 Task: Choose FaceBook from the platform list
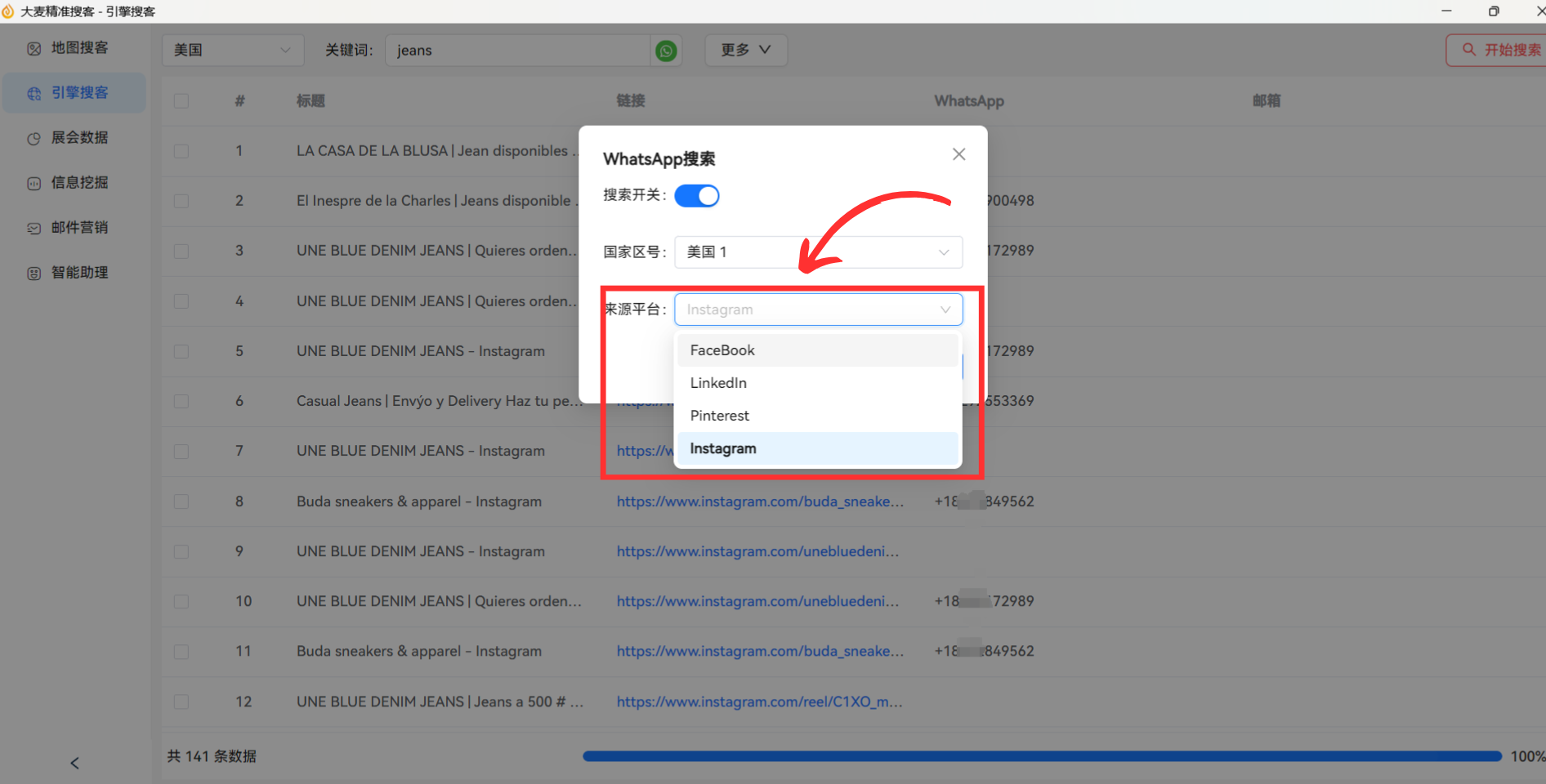click(x=817, y=350)
